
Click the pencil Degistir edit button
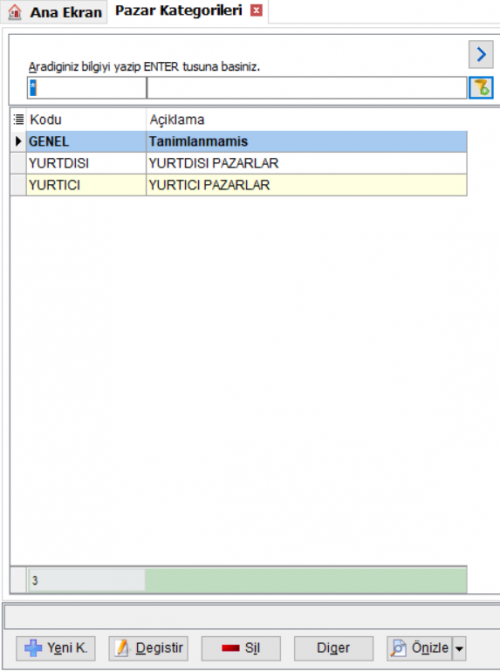pyautogui.click(x=148, y=648)
